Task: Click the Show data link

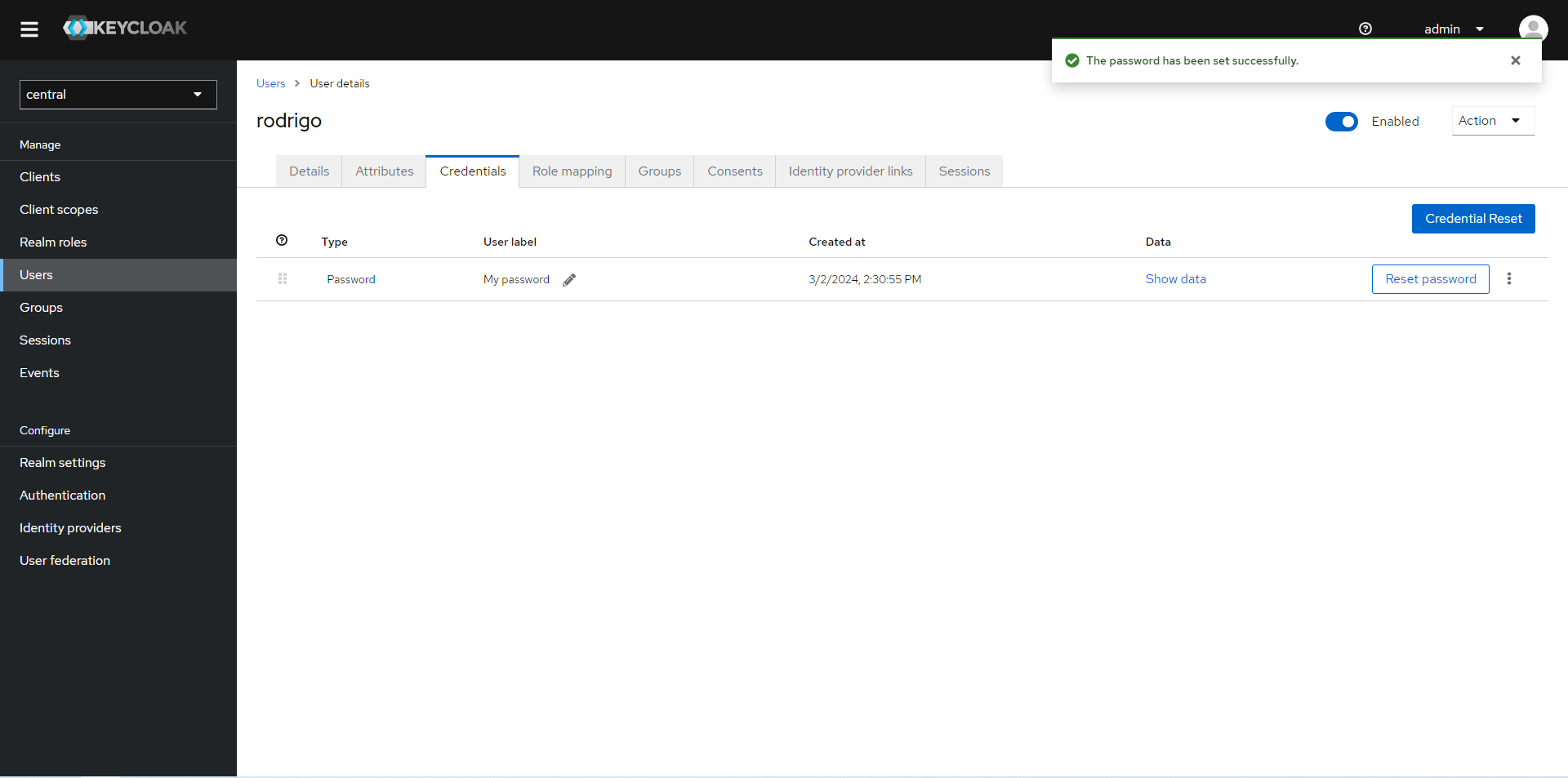Action: point(1175,279)
